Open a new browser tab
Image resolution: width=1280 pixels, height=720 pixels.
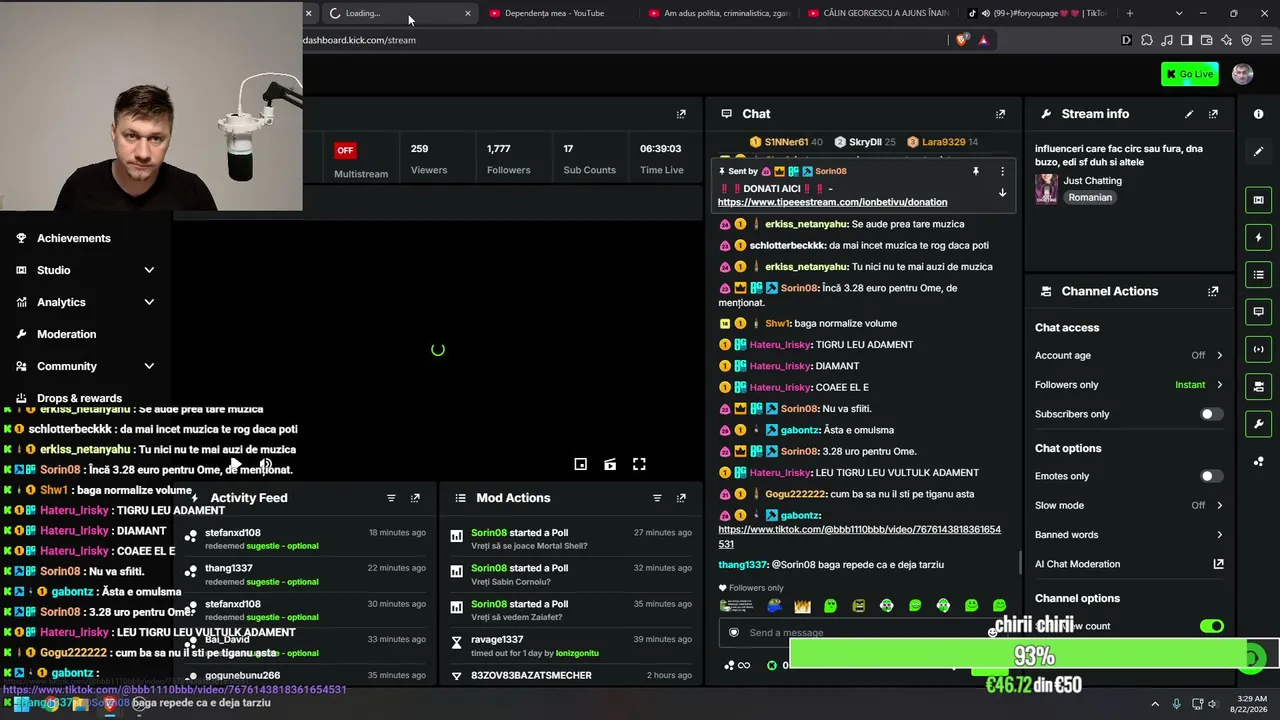(x=1130, y=13)
